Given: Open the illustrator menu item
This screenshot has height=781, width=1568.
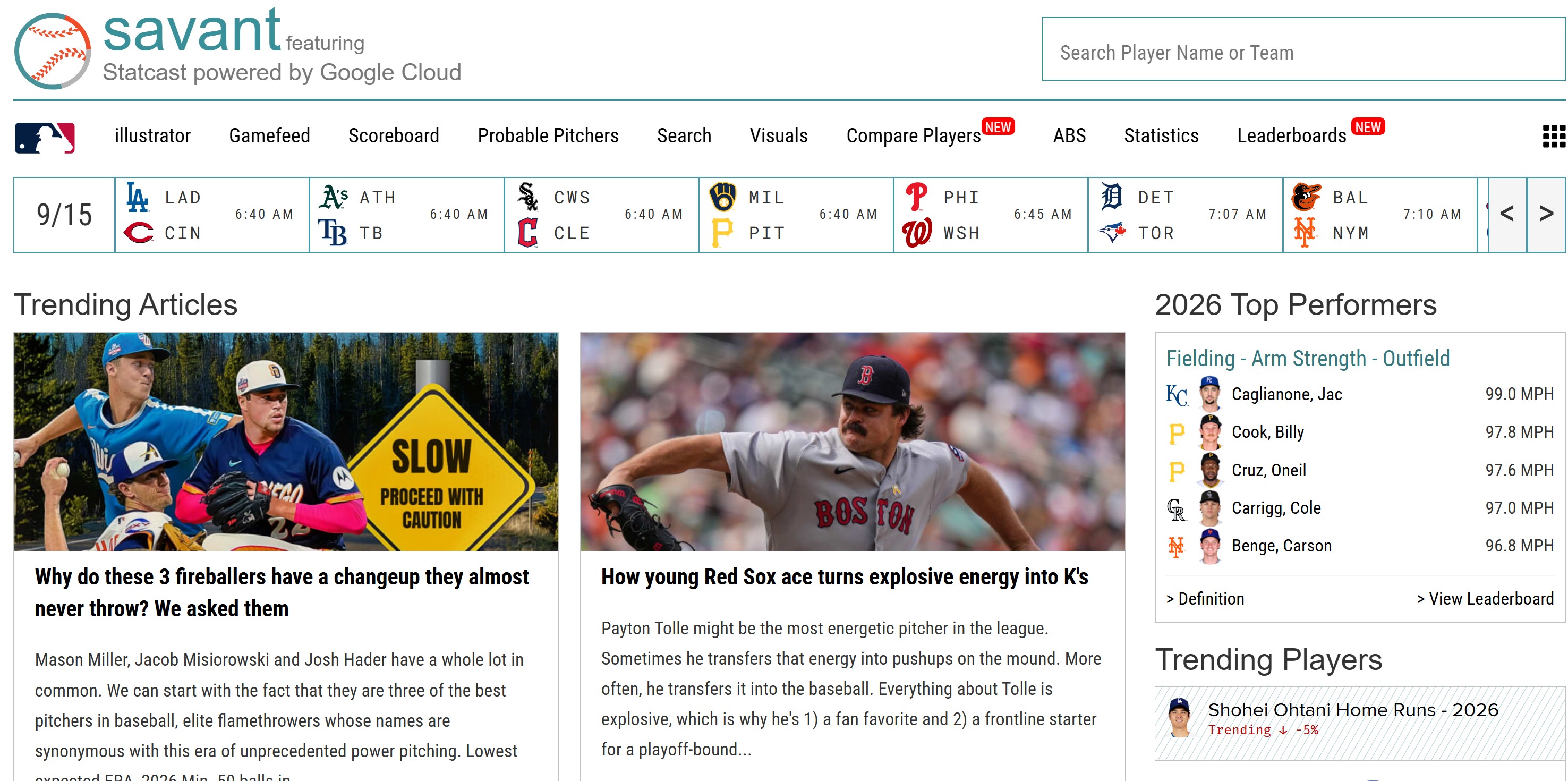Looking at the screenshot, I should tap(153, 136).
